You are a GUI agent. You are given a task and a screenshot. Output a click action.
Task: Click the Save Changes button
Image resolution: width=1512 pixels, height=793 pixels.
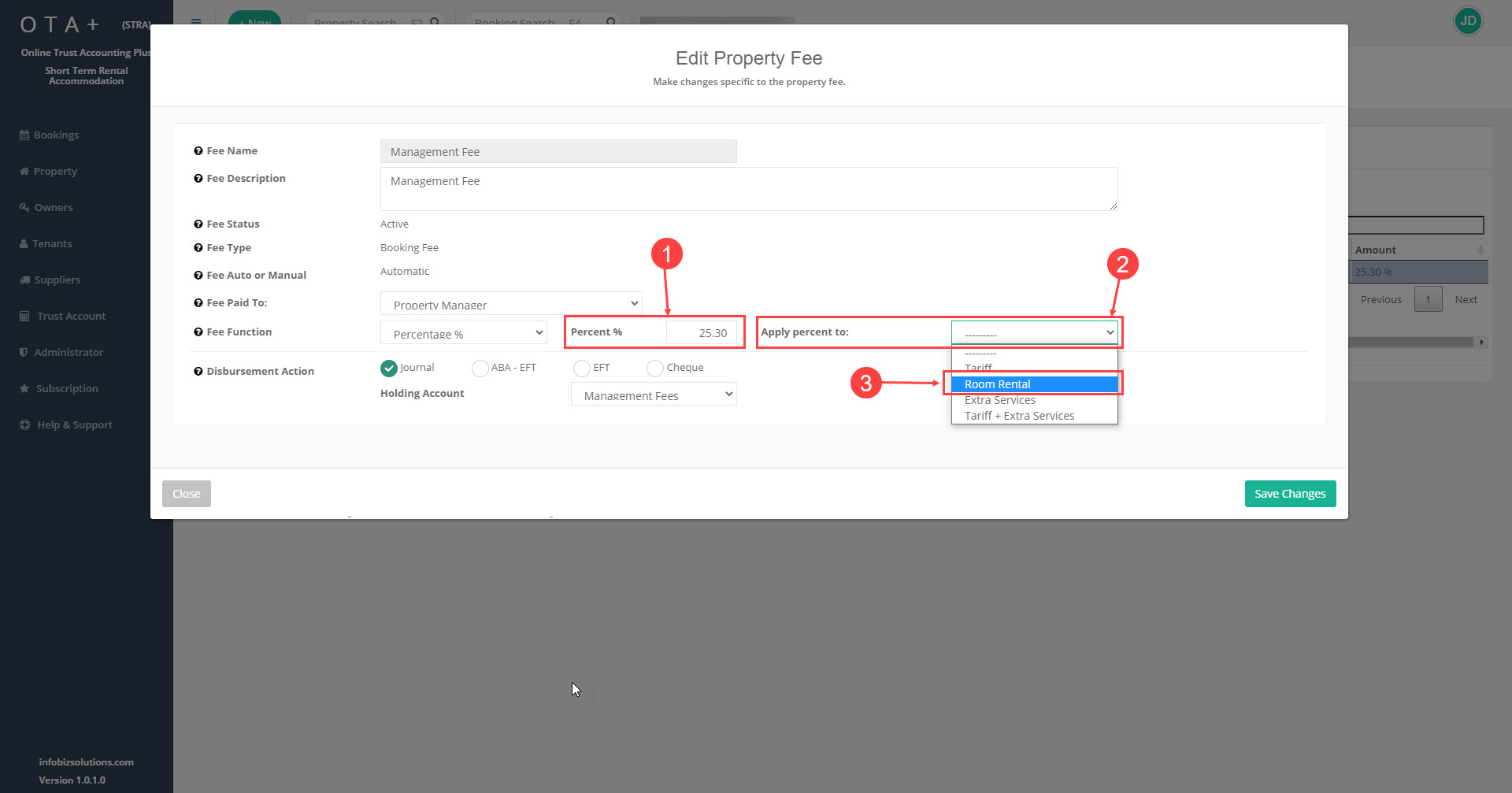tap(1290, 494)
